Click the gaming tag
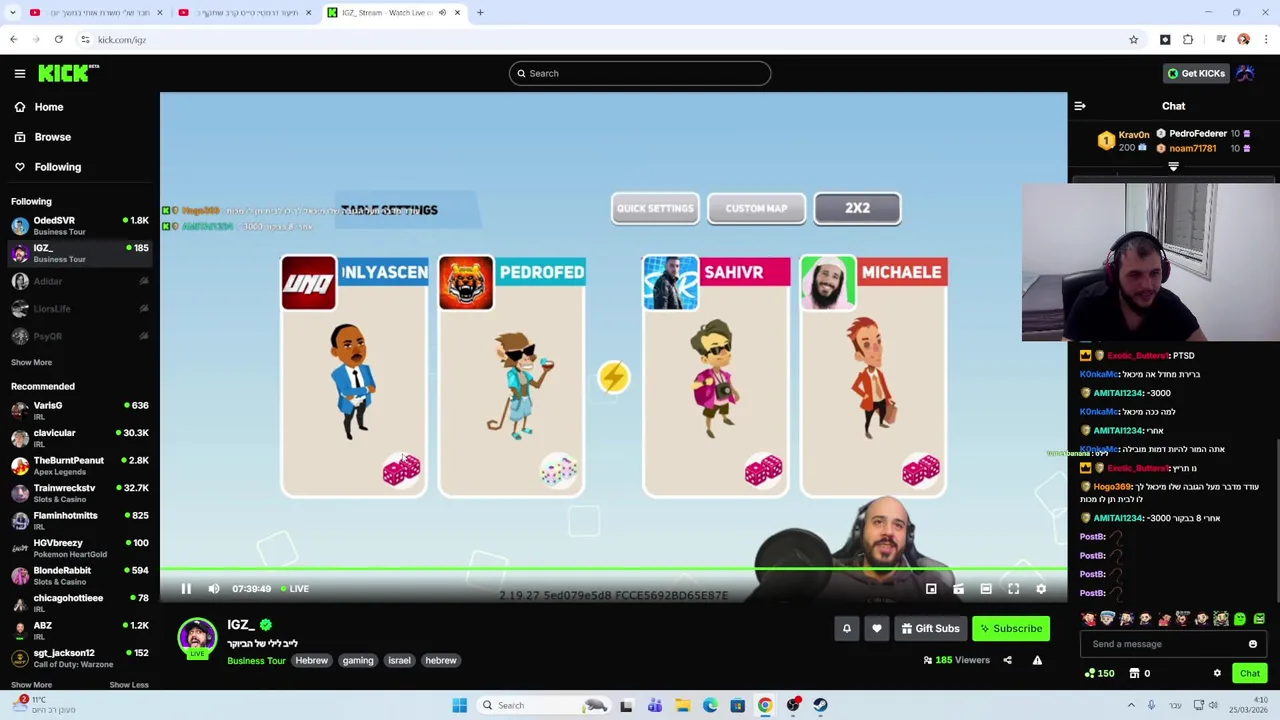Screen dimensions: 1280x720 click(357, 660)
